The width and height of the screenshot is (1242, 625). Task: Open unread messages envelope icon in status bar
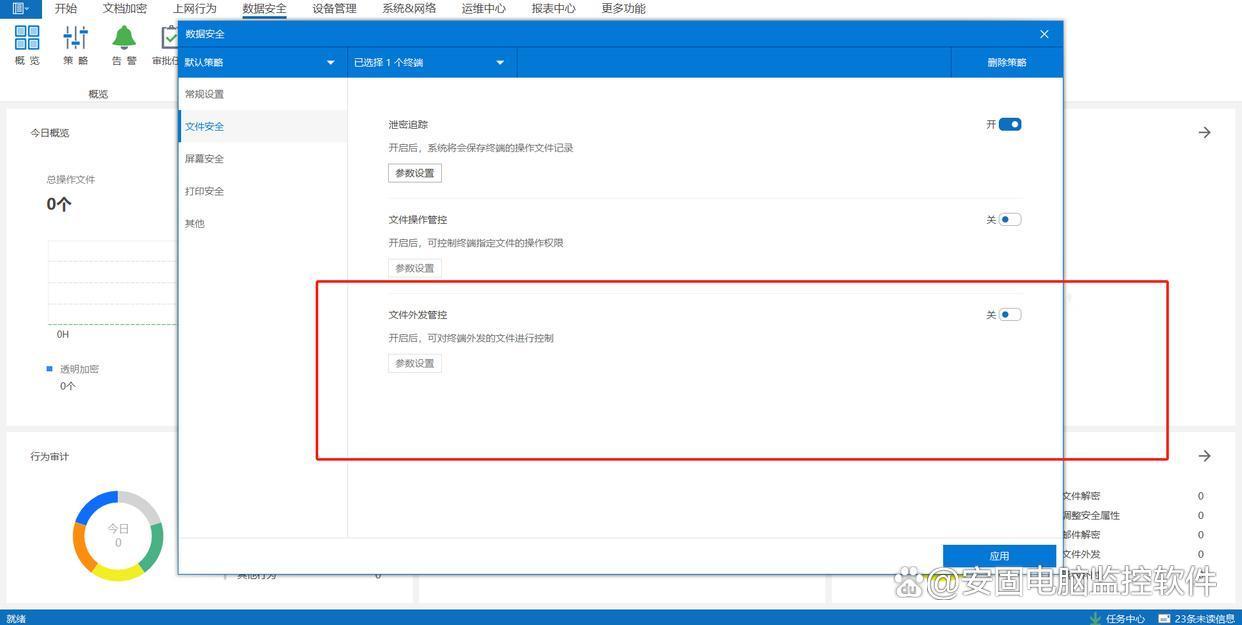pos(1164,618)
